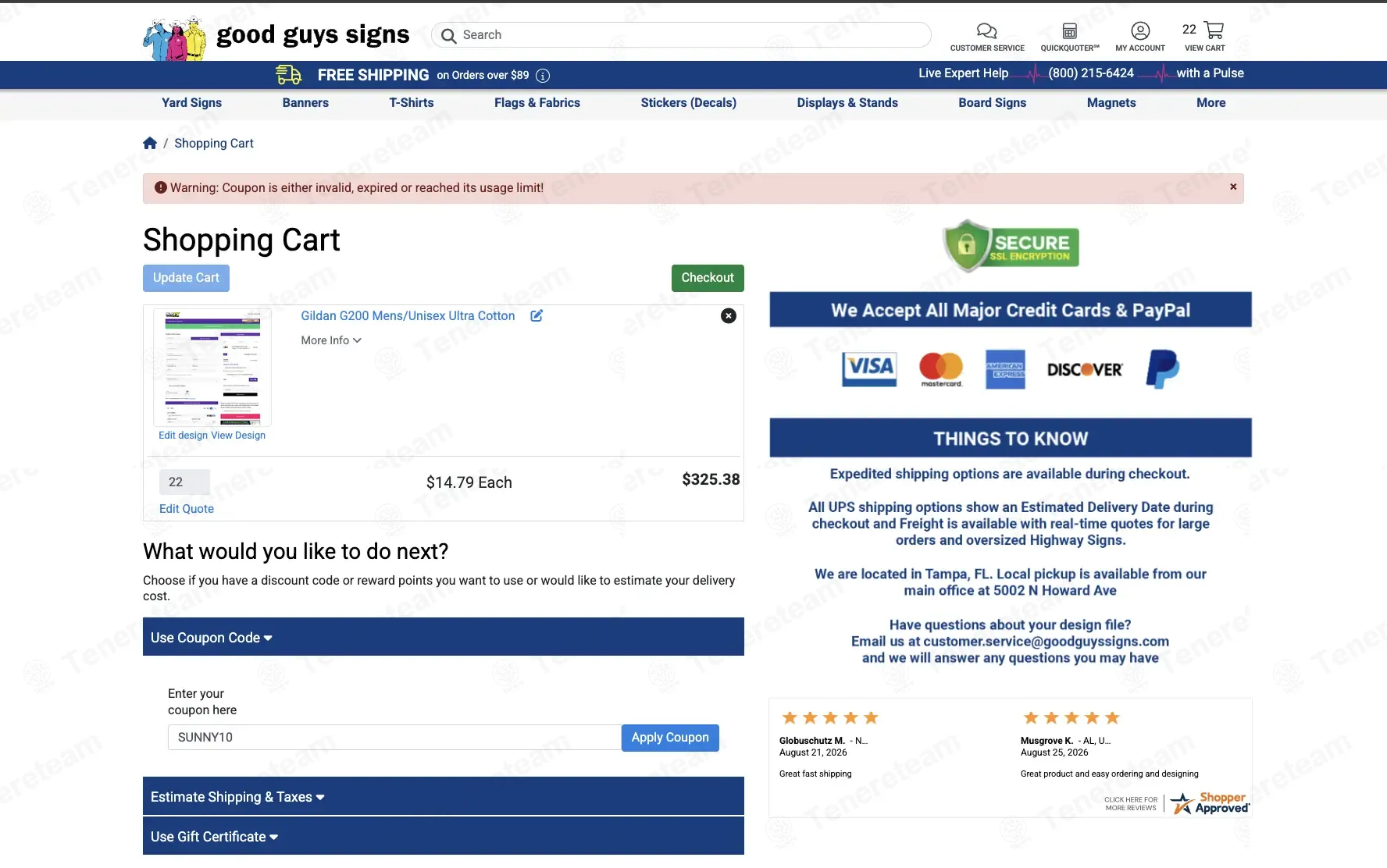Click the $14.79 Each price
Screen dimensions: 1387x868
469,482
